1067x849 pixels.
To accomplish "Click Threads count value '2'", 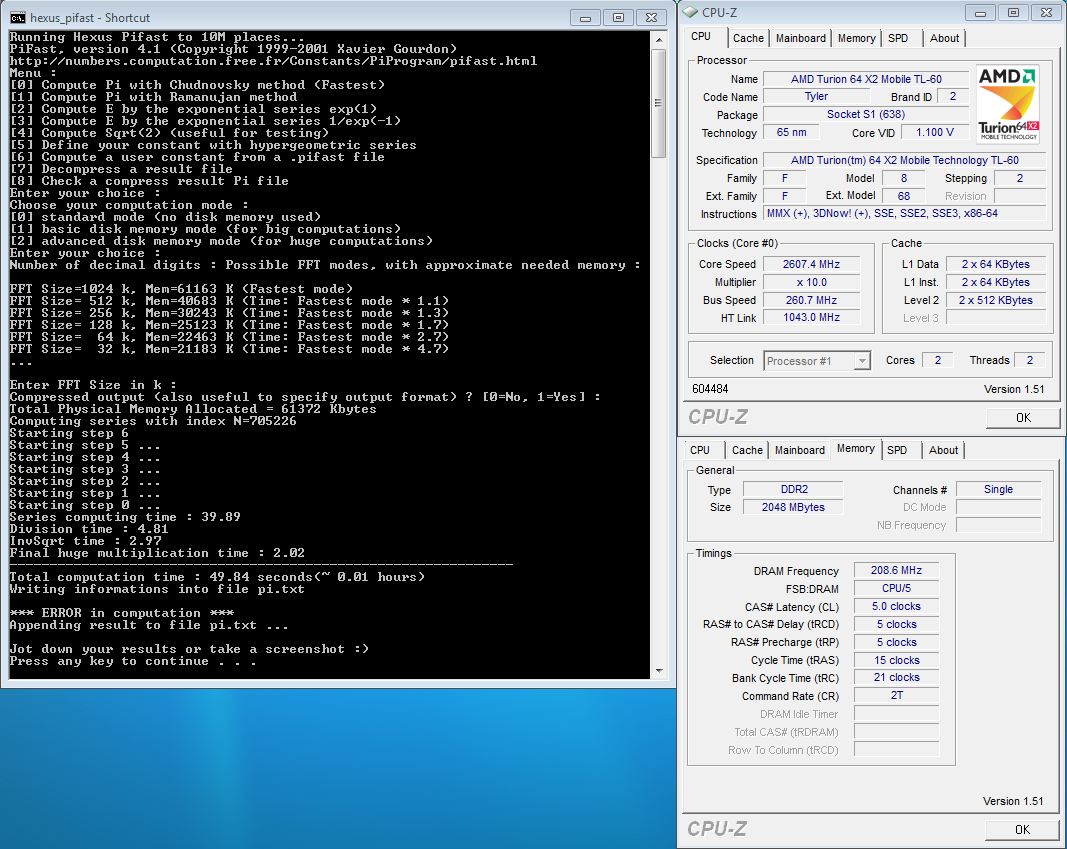I will 1030,360.
